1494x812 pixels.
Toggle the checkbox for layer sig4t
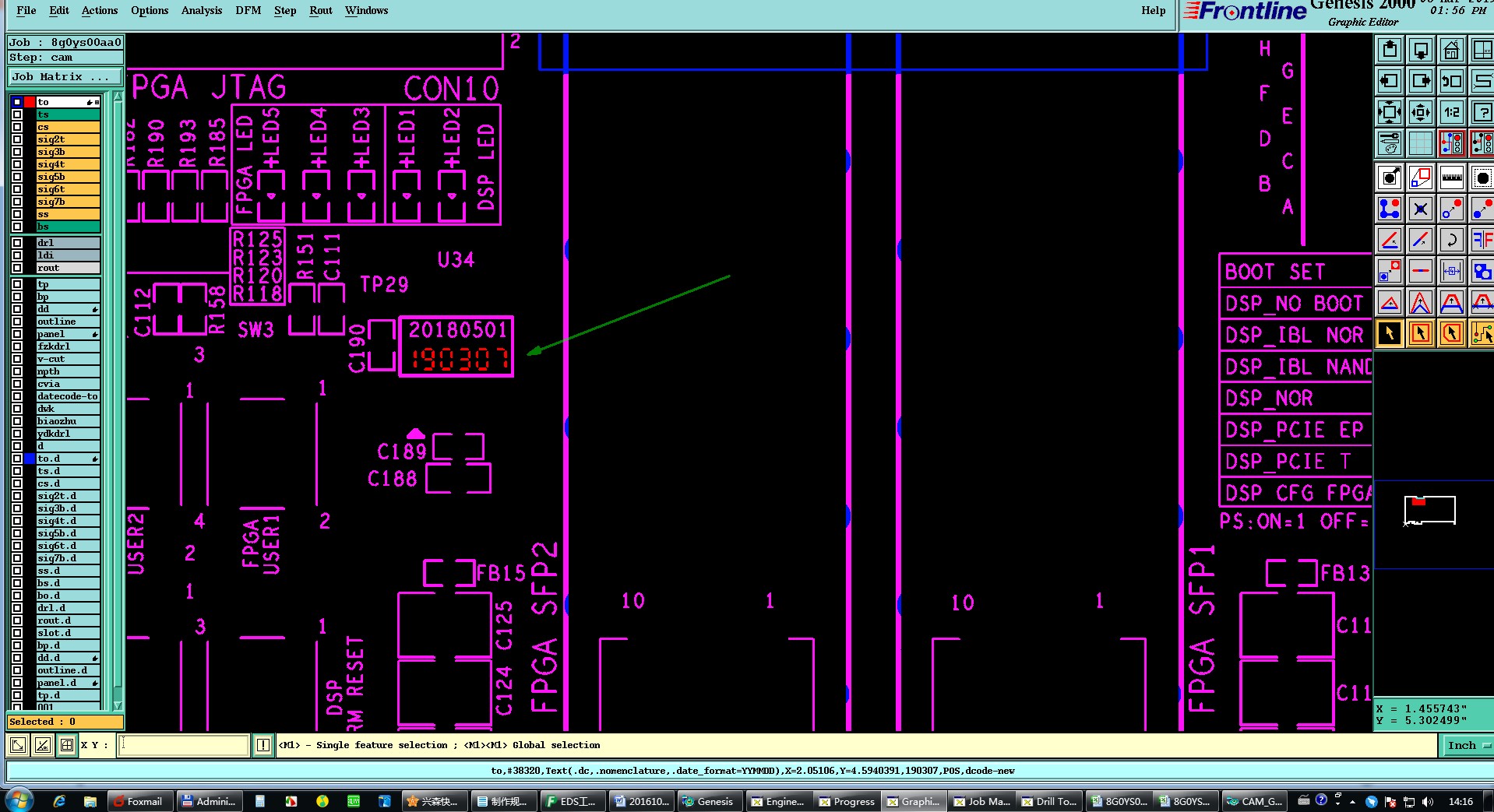pos(17,164)
